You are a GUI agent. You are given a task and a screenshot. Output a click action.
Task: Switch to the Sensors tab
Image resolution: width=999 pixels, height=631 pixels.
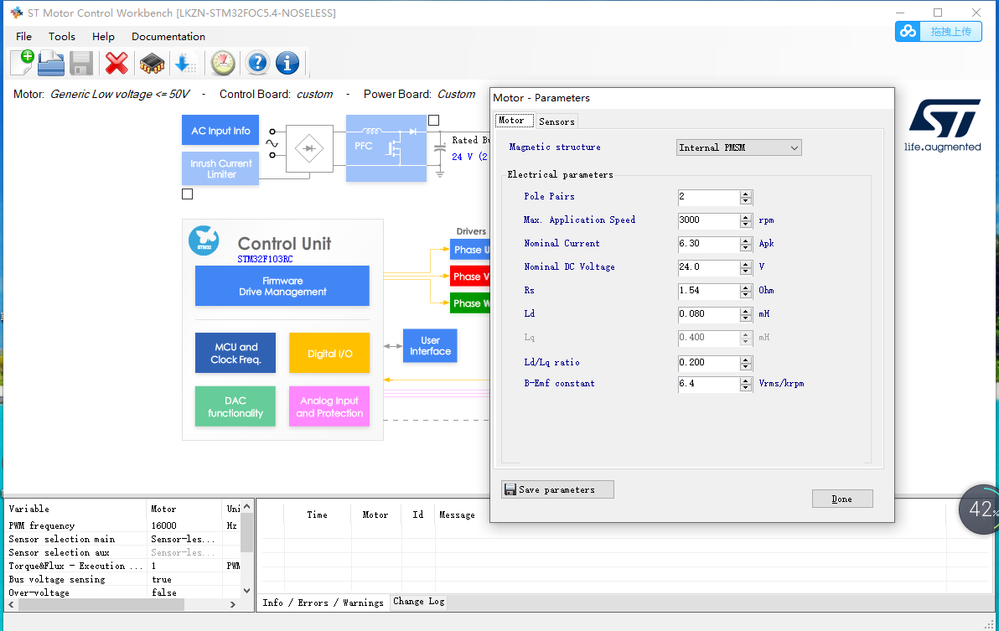coord(556,121)
